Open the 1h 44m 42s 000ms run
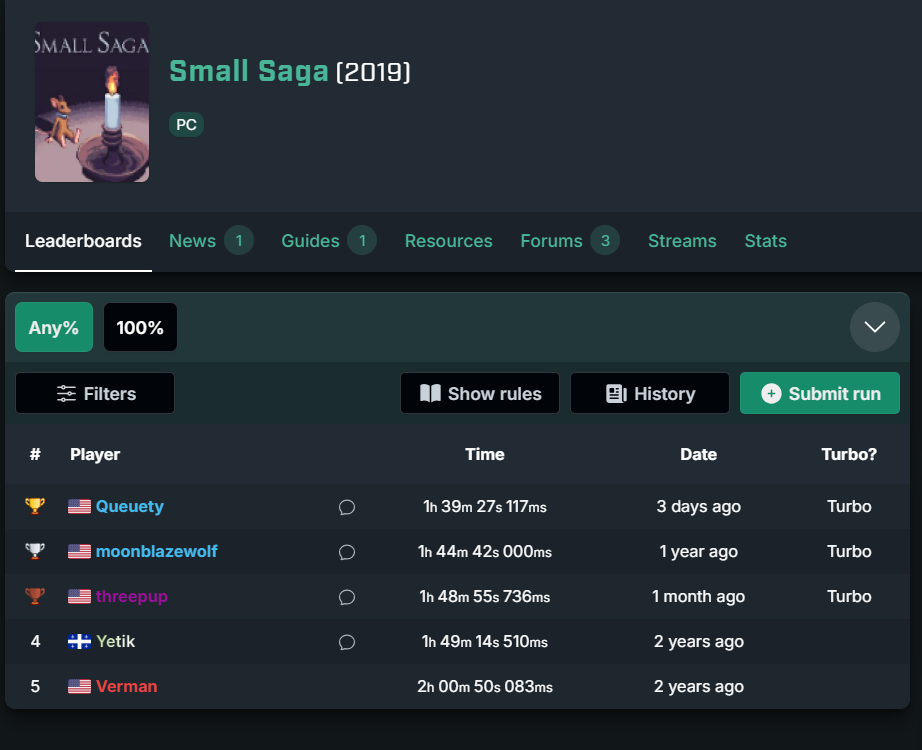 pos(485,551)
